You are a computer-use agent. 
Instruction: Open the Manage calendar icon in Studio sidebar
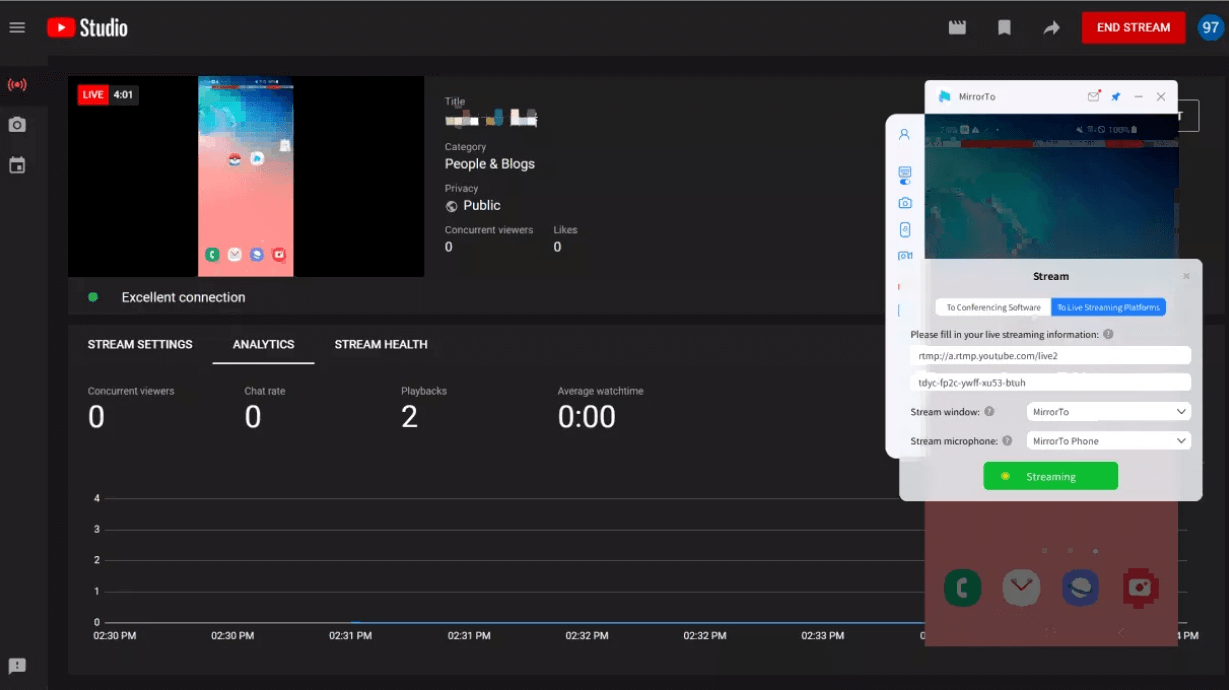point(17,165)
